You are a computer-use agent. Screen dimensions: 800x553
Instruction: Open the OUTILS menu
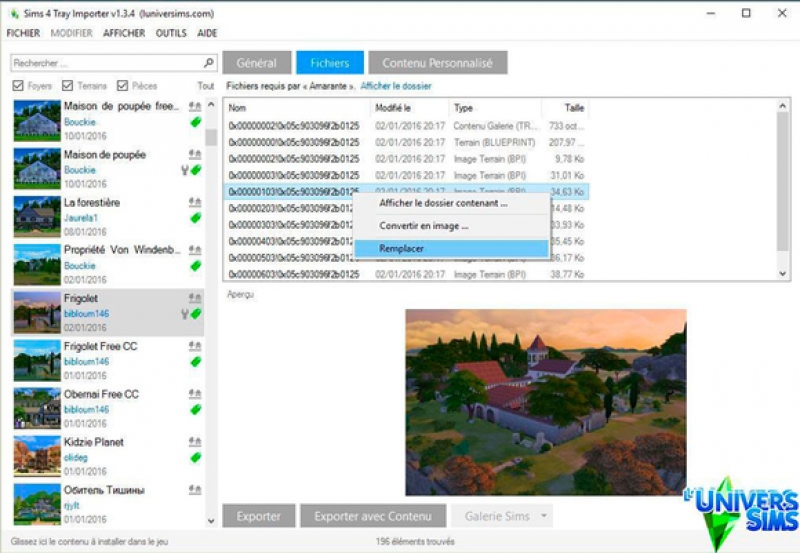[x=171, y=33]
